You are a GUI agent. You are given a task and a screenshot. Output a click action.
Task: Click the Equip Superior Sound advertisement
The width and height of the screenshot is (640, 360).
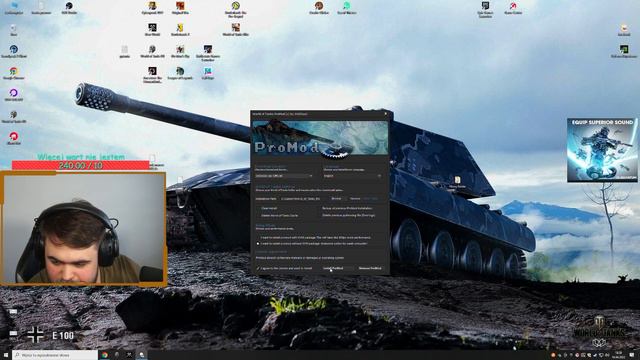602,150
